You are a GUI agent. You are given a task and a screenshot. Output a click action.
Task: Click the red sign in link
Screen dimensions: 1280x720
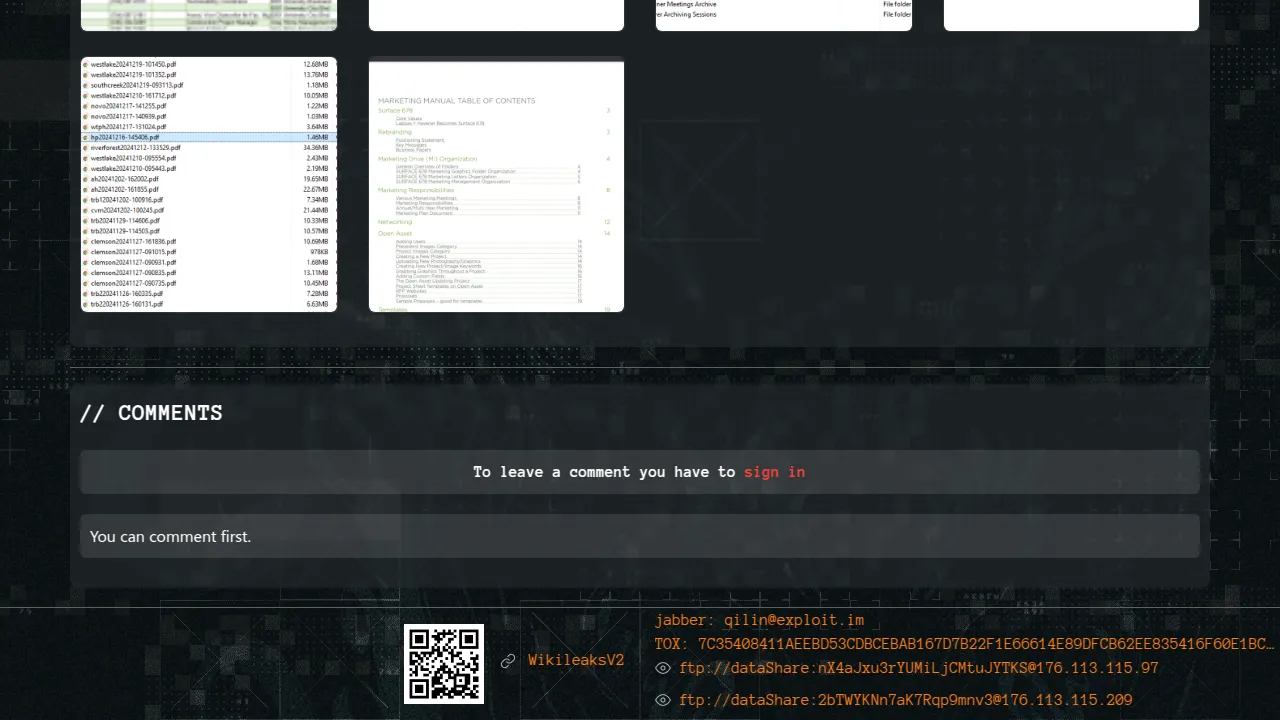(774, 472)
